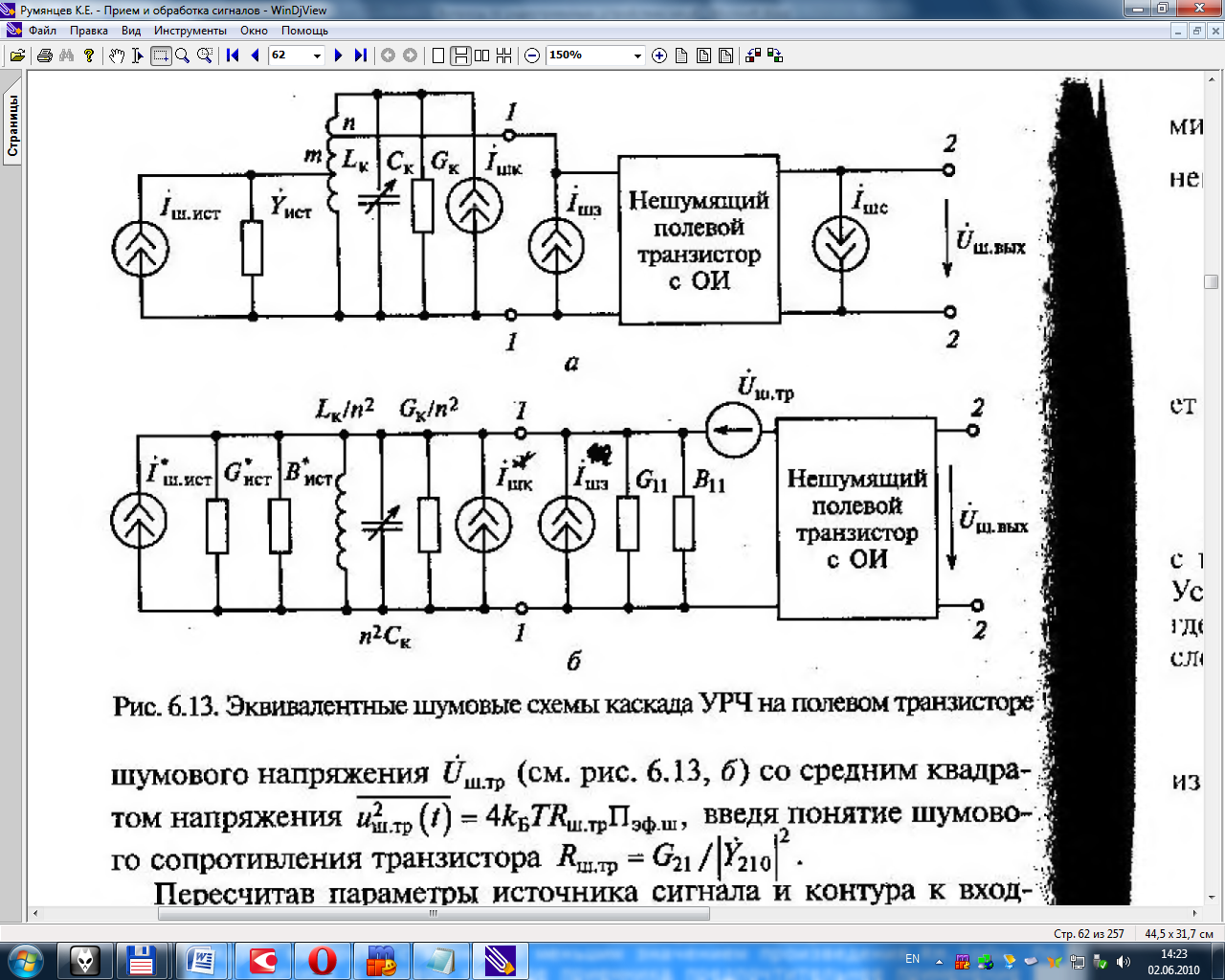Click the Forward navigation round arrow
The height and width of the screenshot is (980, 1225).
click(x=410, y=56)
